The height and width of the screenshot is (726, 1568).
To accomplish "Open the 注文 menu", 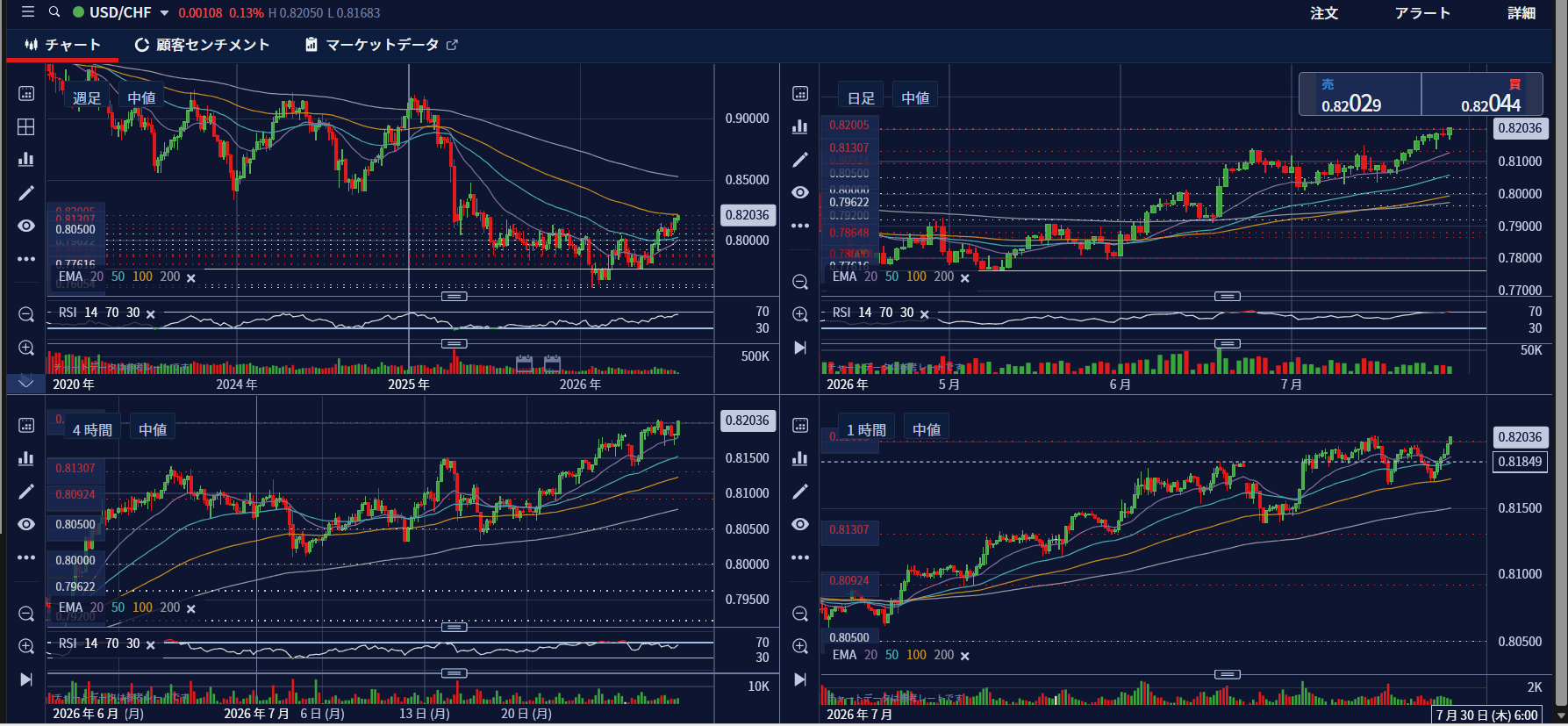I will click(1324, 13).
